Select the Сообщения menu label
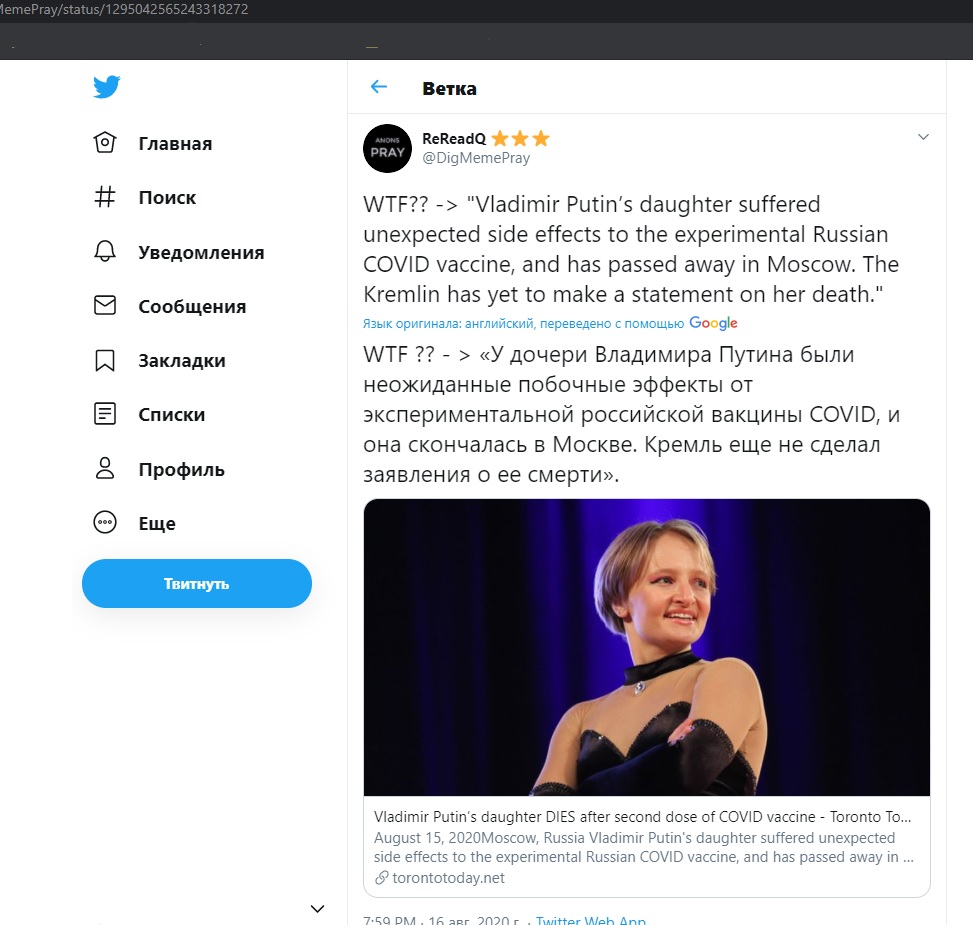 click(192, 306)
